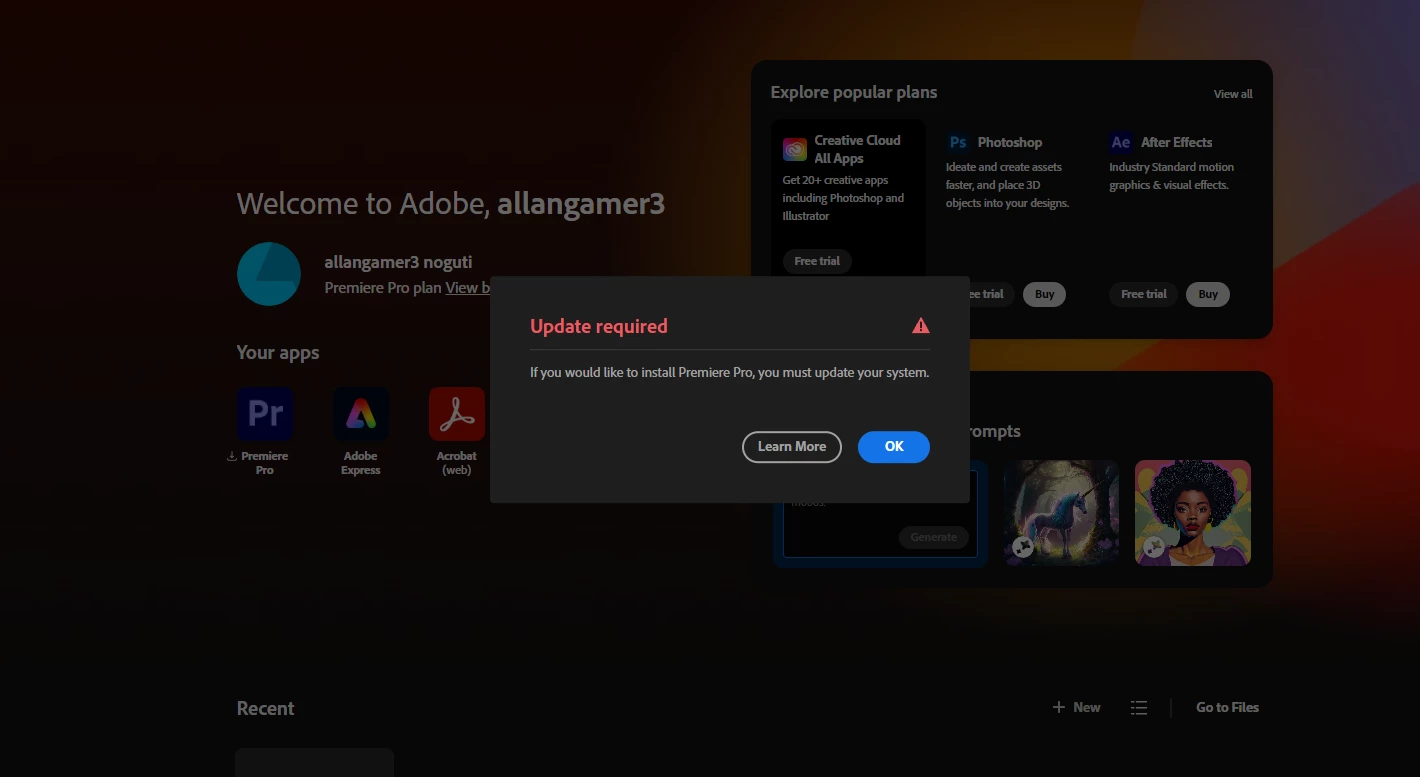Open Go to Files link
The width and height of the screenshot is (1420, 777).
coord(1227,707)
